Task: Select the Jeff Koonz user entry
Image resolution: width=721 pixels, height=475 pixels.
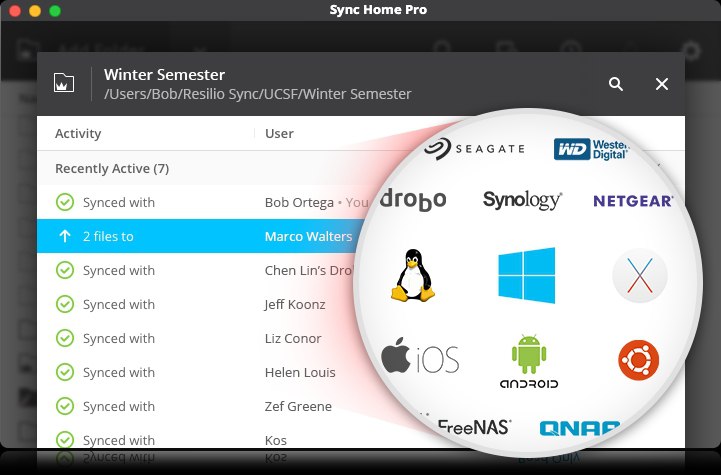Action: (x=295, y=304)
